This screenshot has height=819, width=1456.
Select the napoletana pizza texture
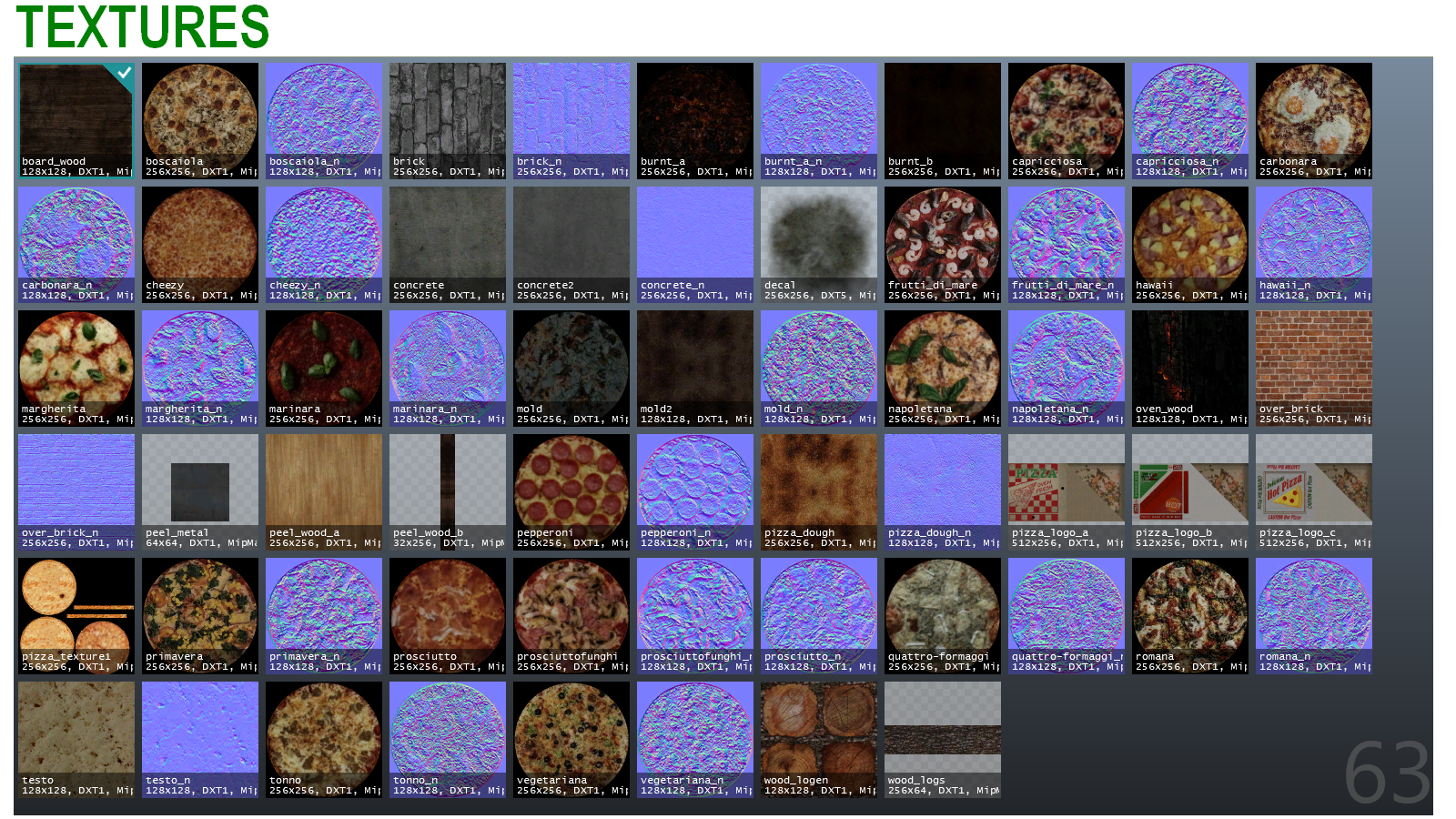pos(943,369)
